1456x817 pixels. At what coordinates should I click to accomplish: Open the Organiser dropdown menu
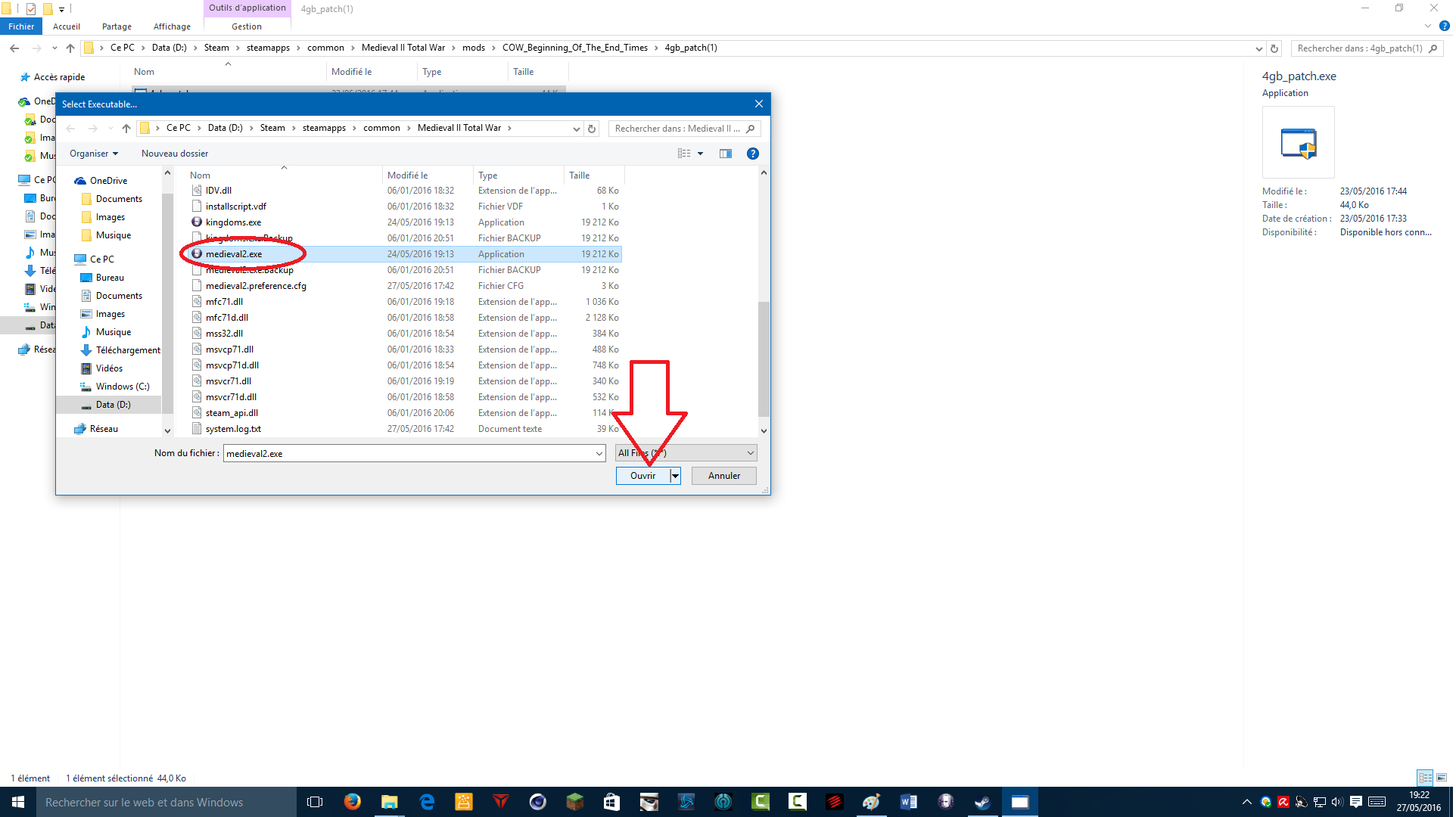(94, 154)
